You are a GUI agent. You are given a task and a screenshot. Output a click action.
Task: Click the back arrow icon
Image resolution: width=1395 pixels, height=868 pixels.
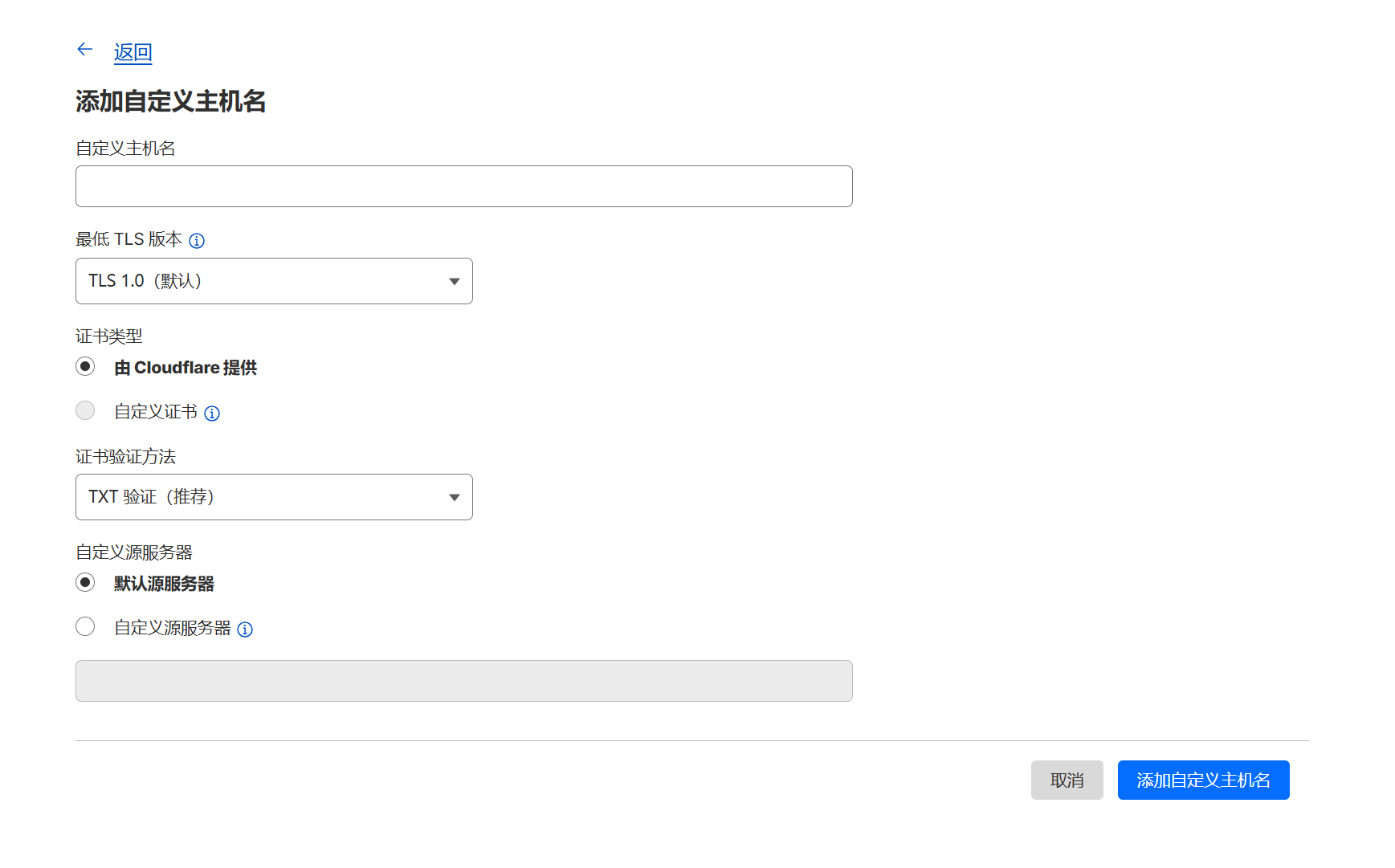(x=85, y=50)
